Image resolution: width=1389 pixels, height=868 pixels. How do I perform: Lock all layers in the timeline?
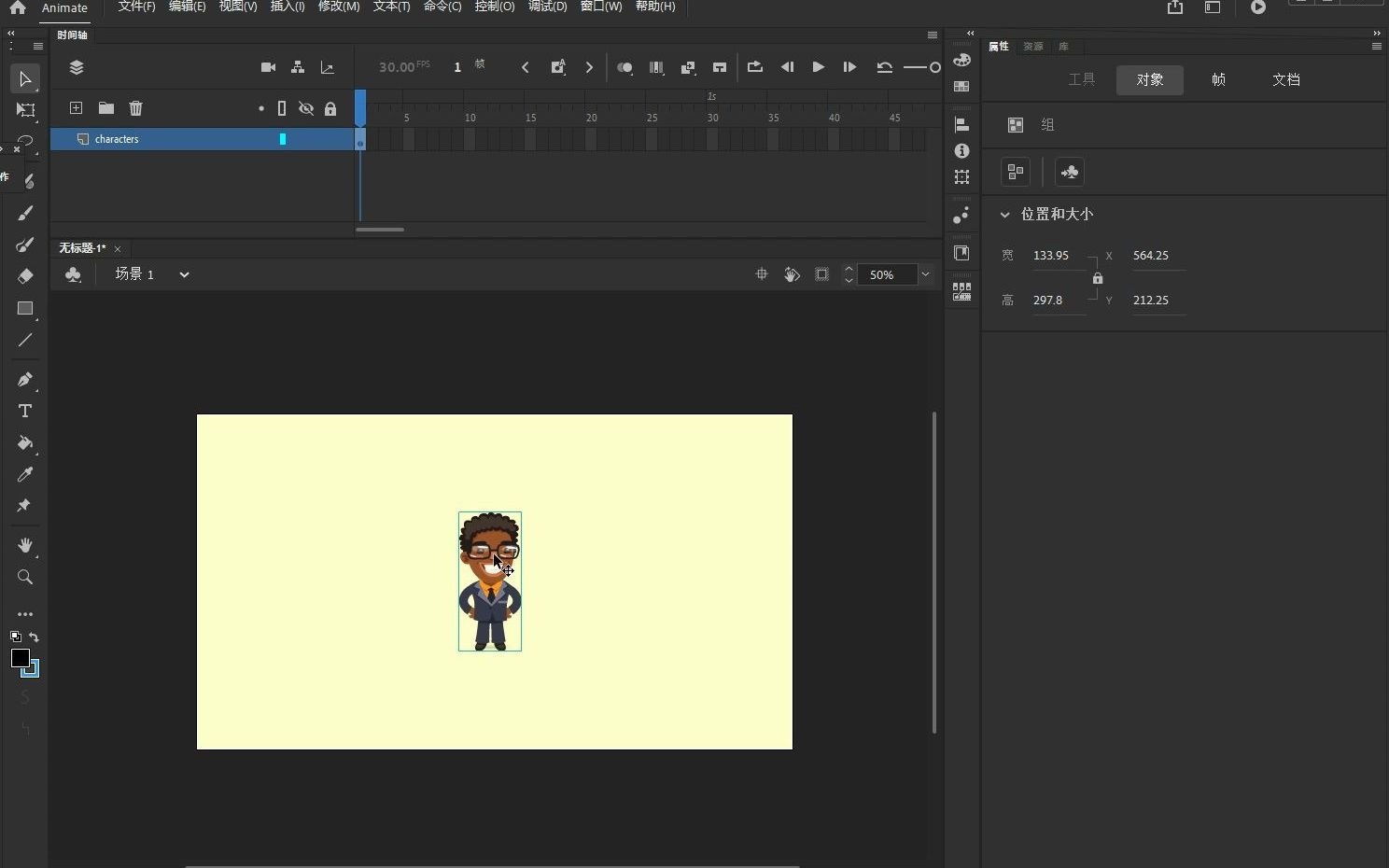click(x=331, y=108)
